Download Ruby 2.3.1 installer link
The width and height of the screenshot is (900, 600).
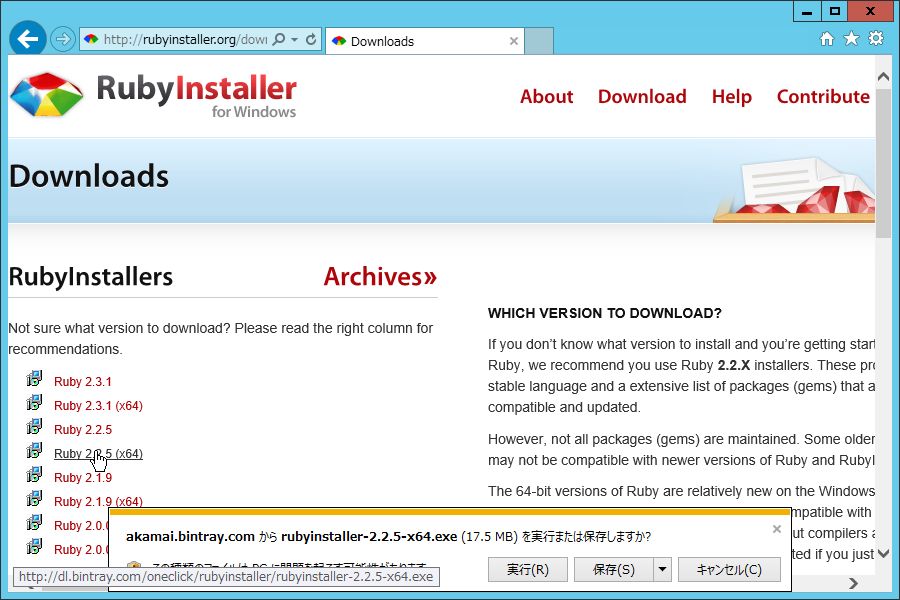click(83, 382)
